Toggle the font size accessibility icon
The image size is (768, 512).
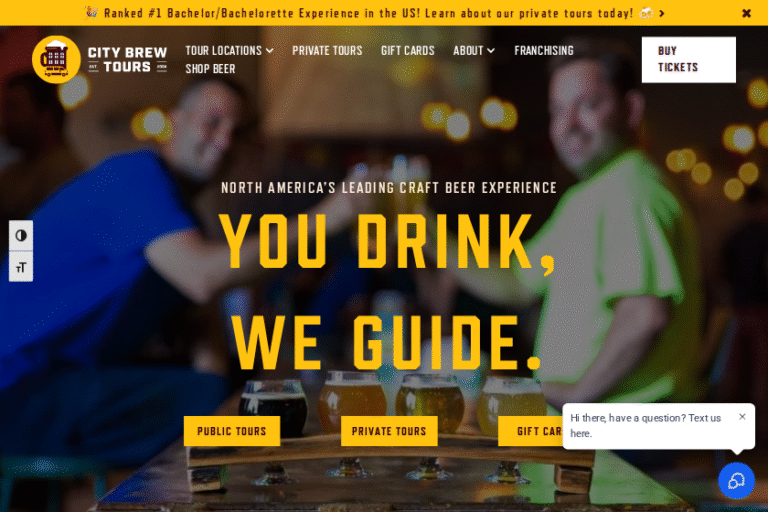pyautogui.click(x=21, y=267)
